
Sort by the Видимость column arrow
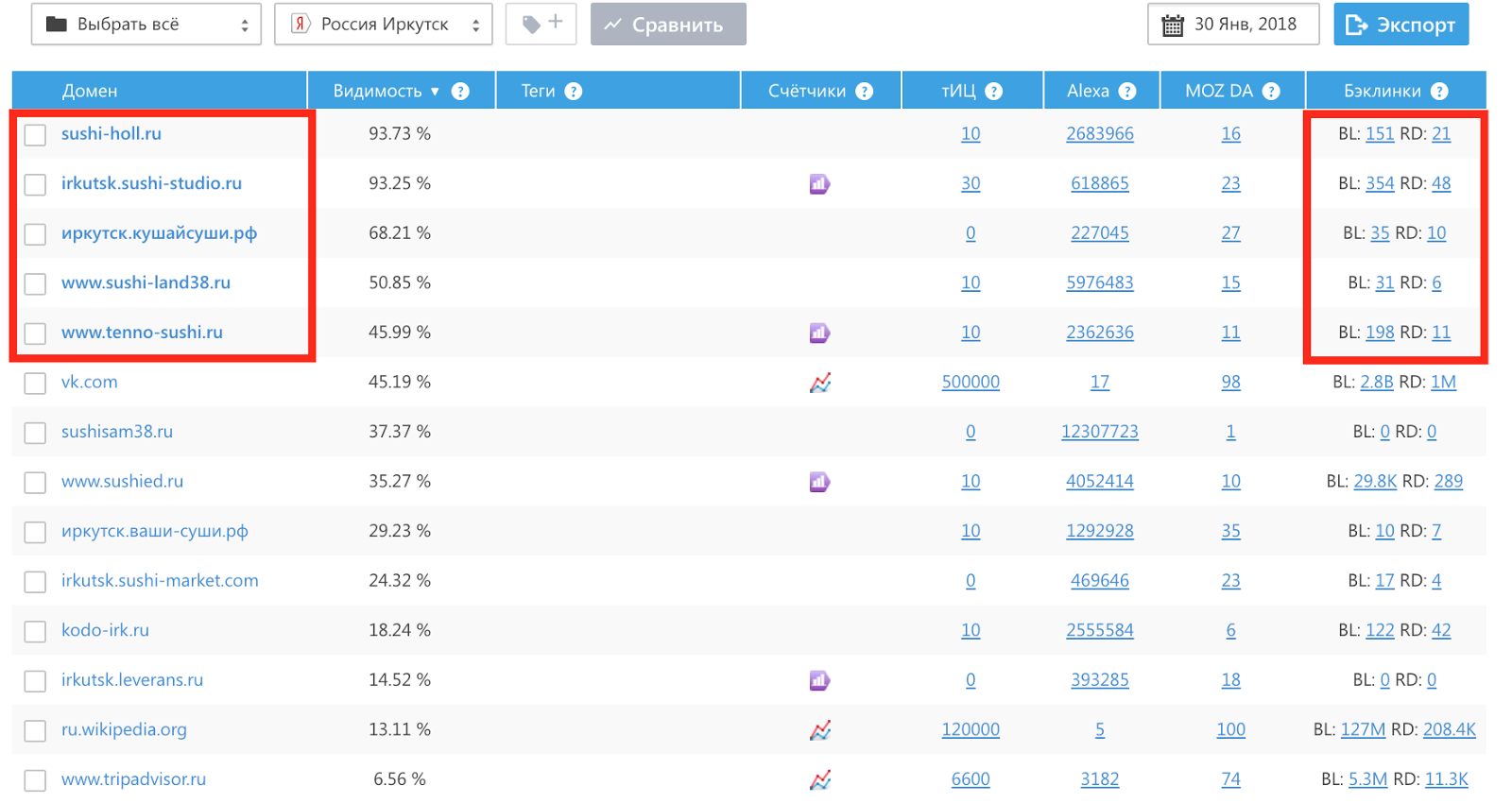pyautogui.click(x=436, y=92)
